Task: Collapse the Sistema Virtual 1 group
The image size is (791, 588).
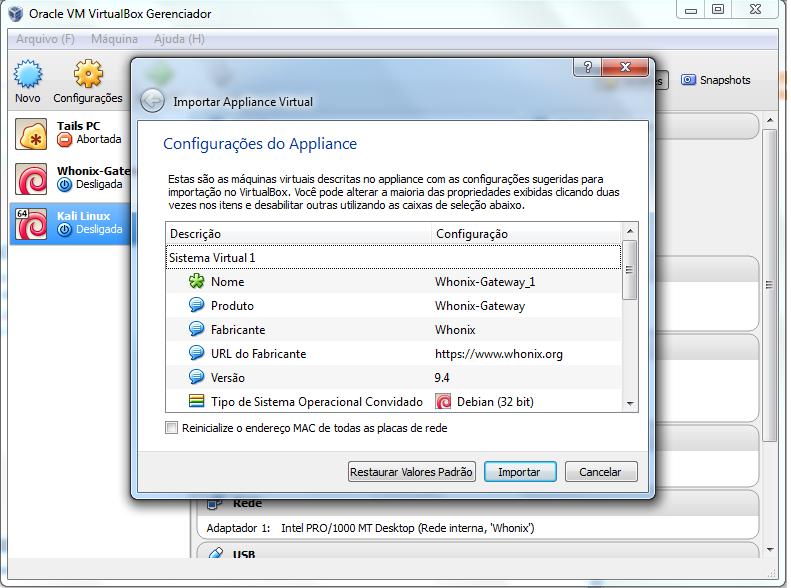Action: [x=212, y=258]
